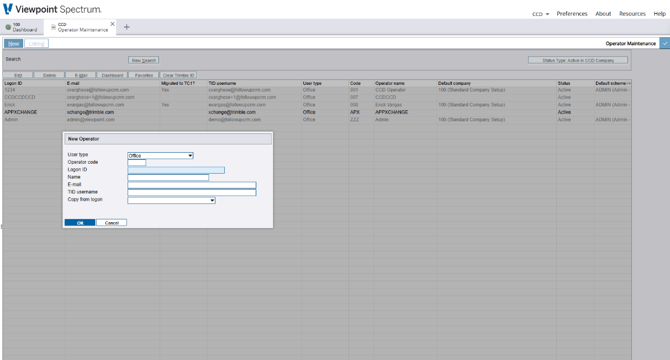Focus the TID username input field
This screenshot has width=670, height=360.
pyautogui.click(x=192, y=193)
